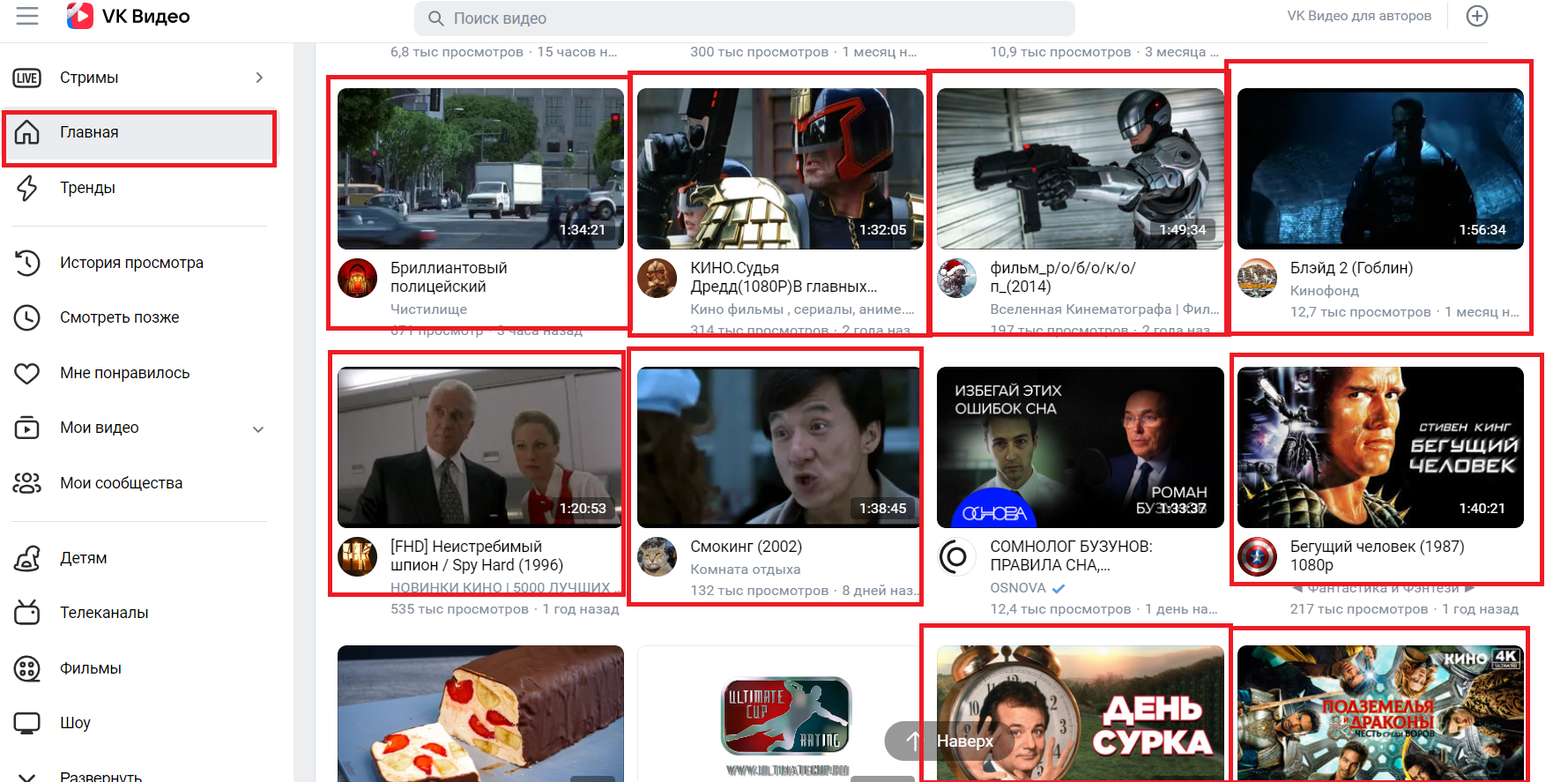
Task: Click the Судья Дредд channel avatar
Action: pyautogui.click(x=657, y=279)
